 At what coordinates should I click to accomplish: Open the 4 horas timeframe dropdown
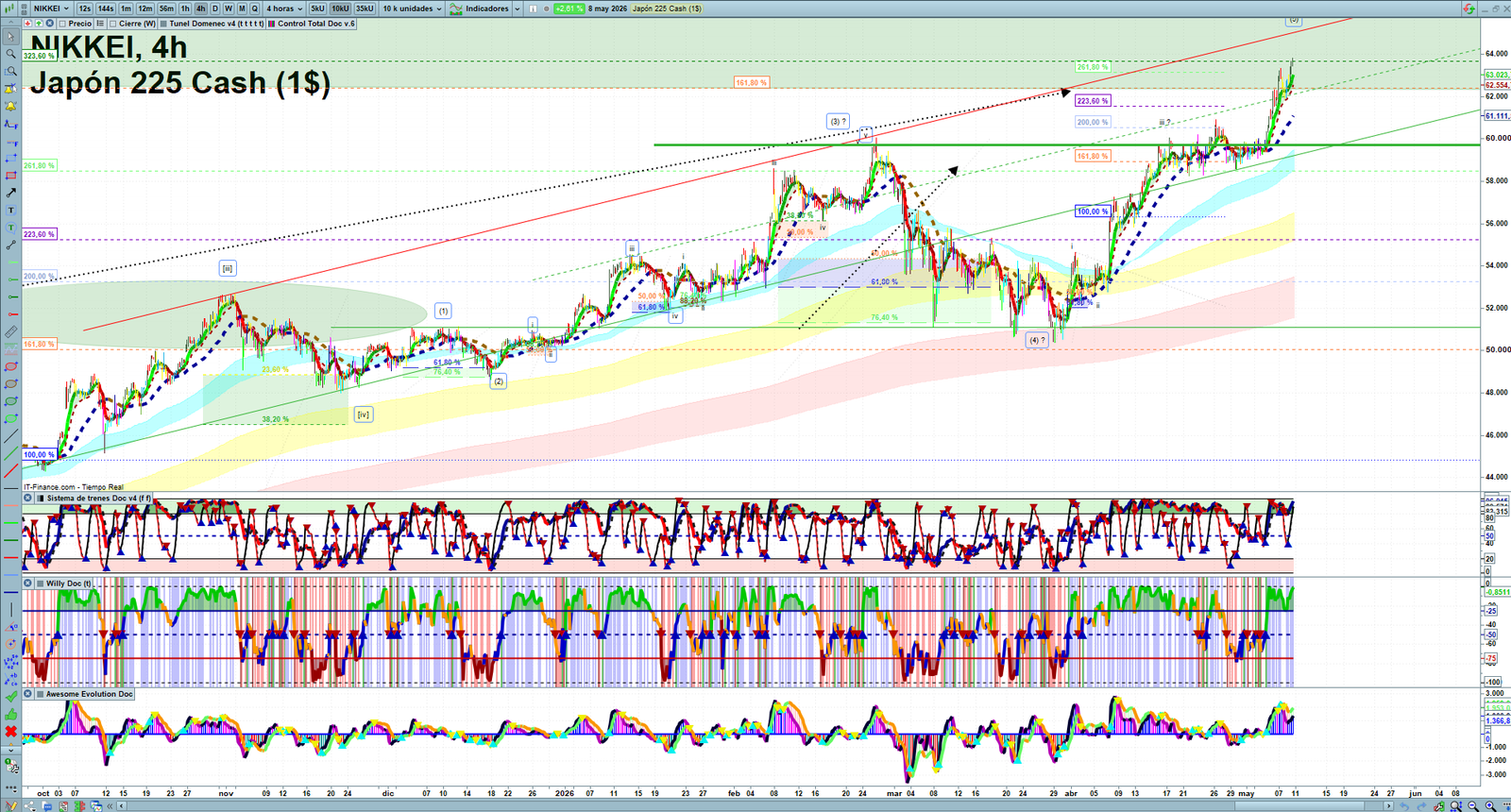click(x=284, y=8)
